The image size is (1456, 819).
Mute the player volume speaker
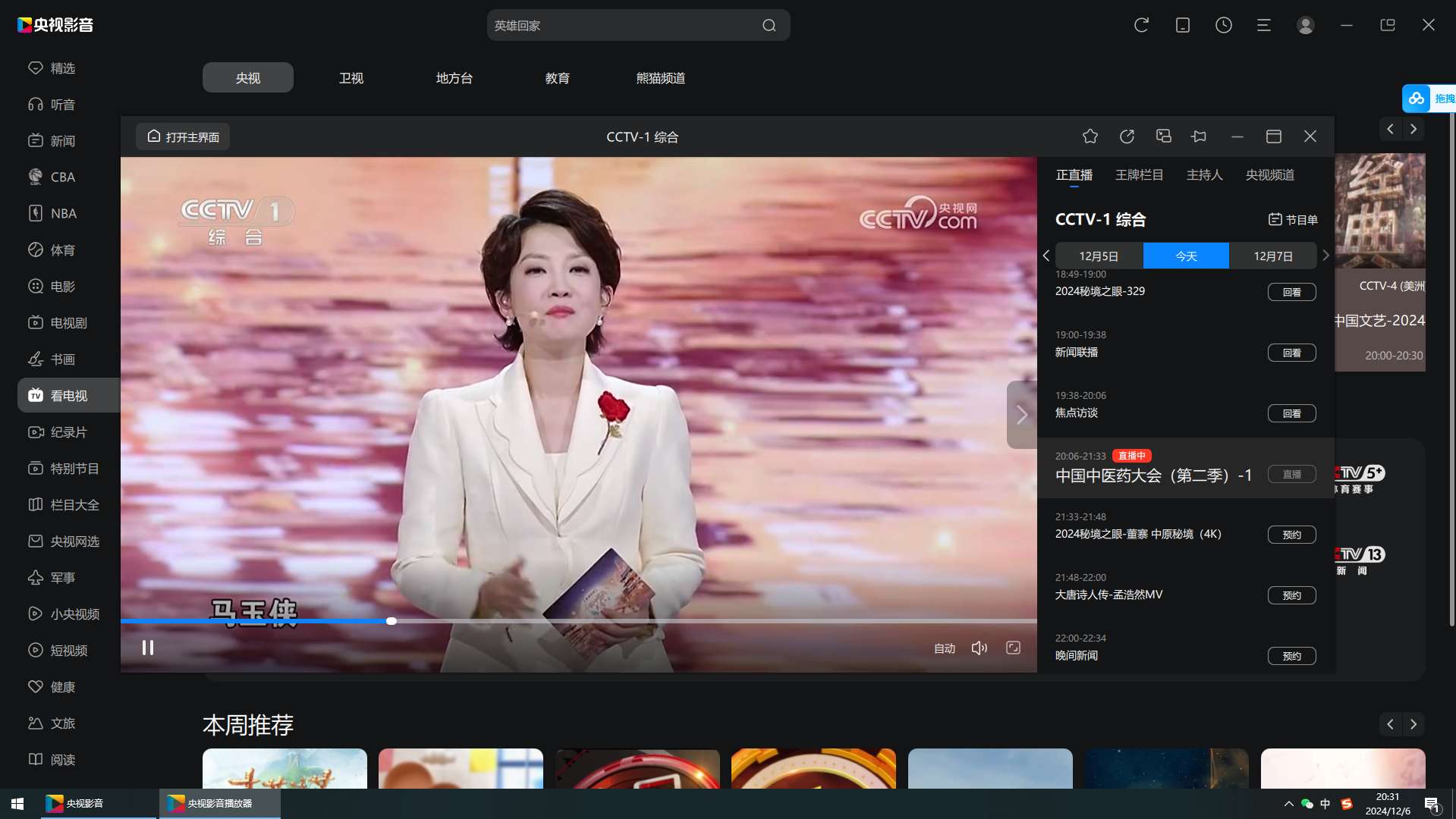[980, 648]
